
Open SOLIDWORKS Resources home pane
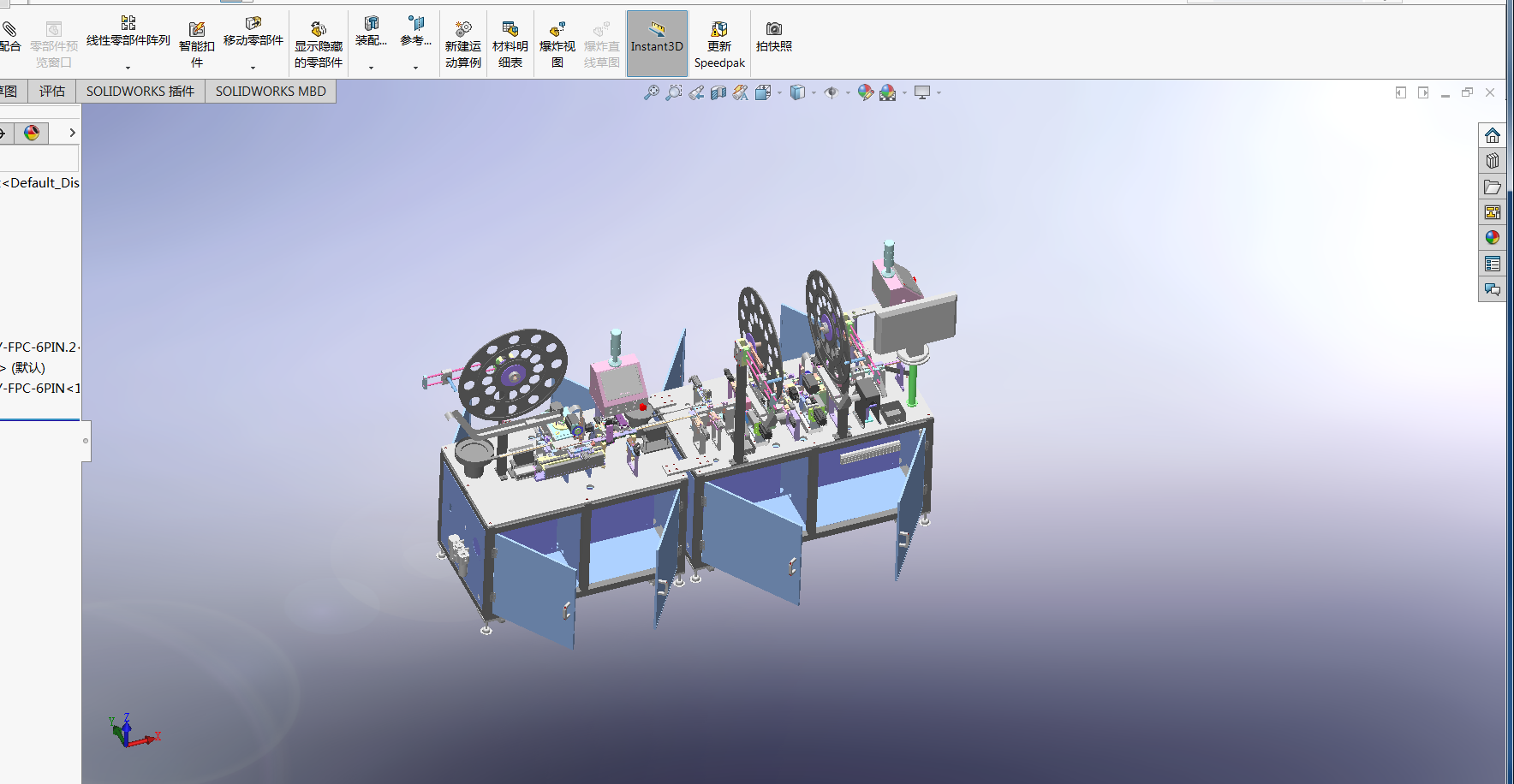1493,135
